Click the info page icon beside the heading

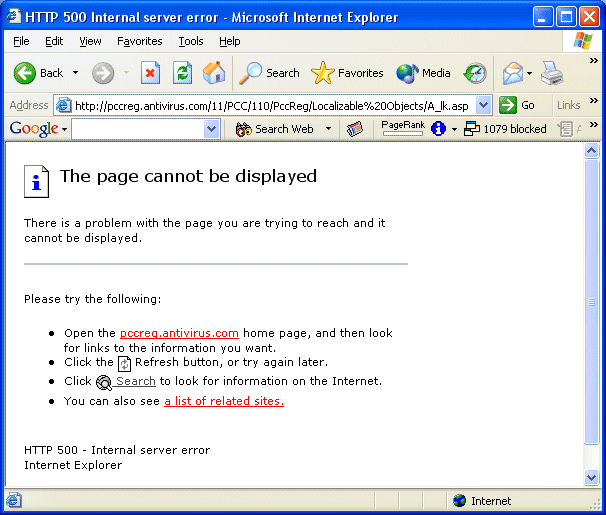click(x=36, y=182)
